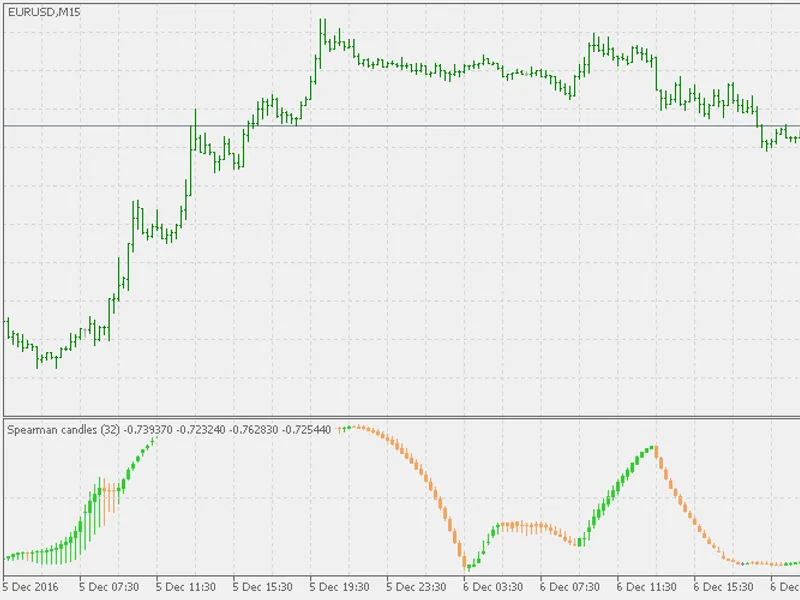Click the 5 Dec 15:30 time label
This screenshot has width=800, height=600.
pyautogui.click(x=263, y=587)
